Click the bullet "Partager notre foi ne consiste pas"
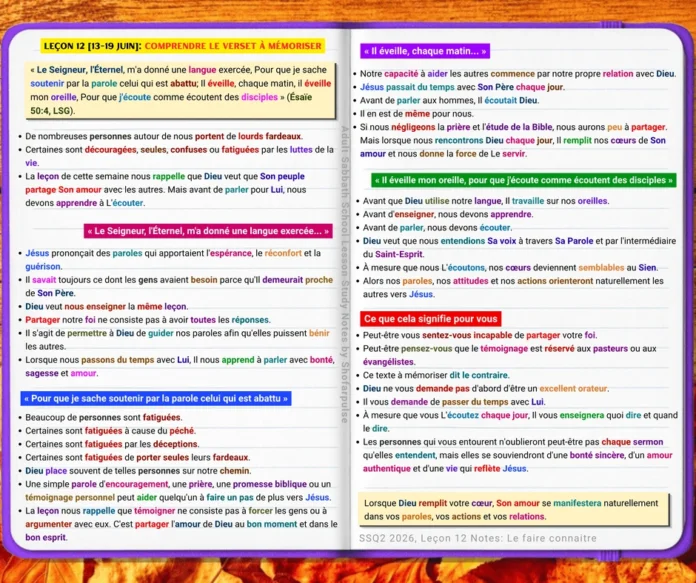This screenshot has height=583, width=696. click(x=148, y=320)
